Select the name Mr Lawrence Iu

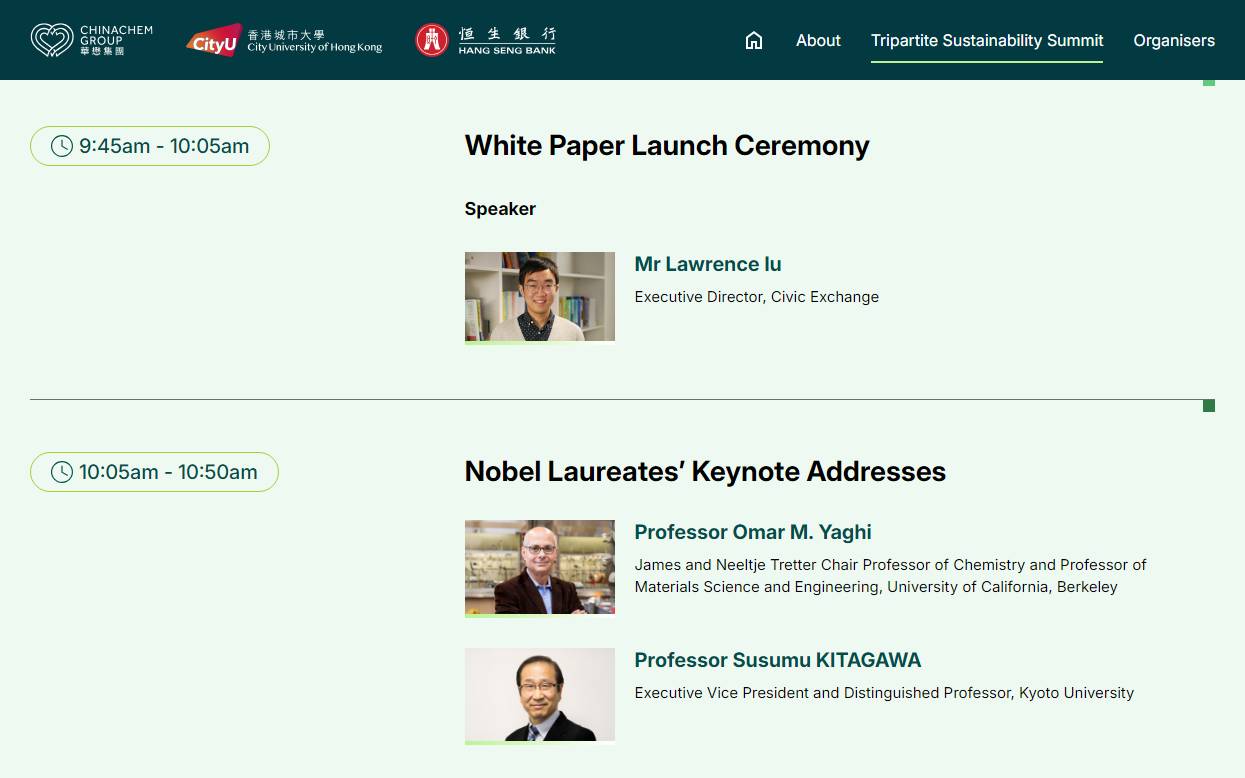(x=708, y=264)
